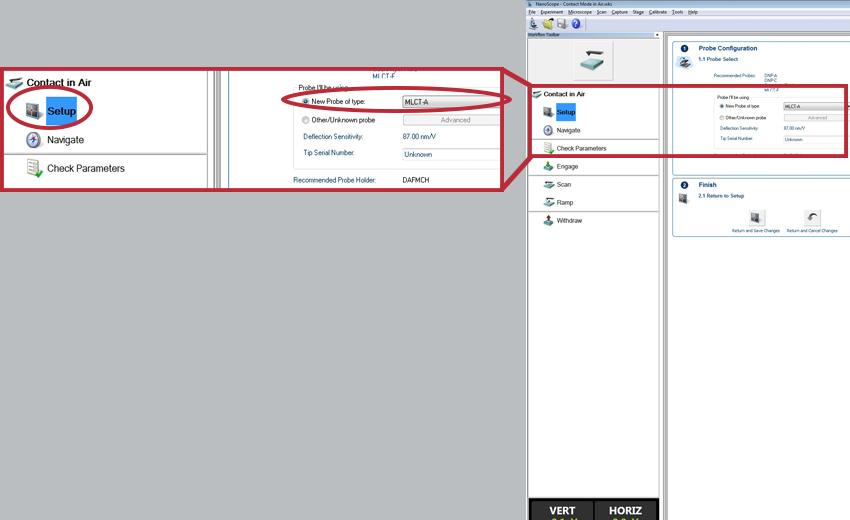Click the microscope select-experiment toolbar icon
Image resolution: width=850 pixels, height=520 pixels.
click(533, 23)
